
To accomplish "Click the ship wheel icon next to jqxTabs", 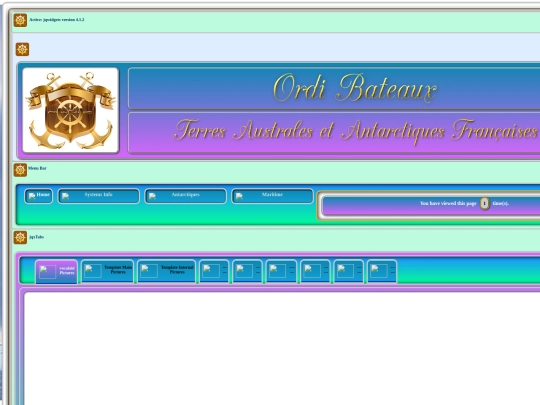I will click(x=20, y=237).
